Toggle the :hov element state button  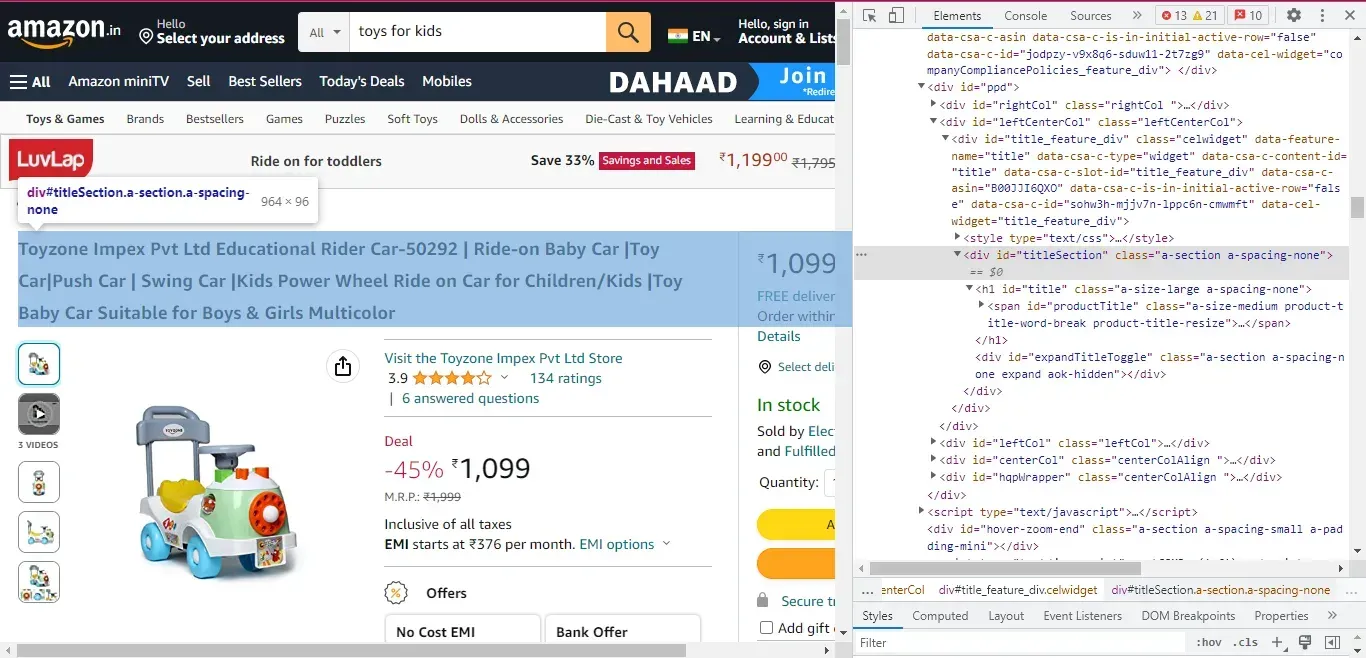click(1208, 643)
